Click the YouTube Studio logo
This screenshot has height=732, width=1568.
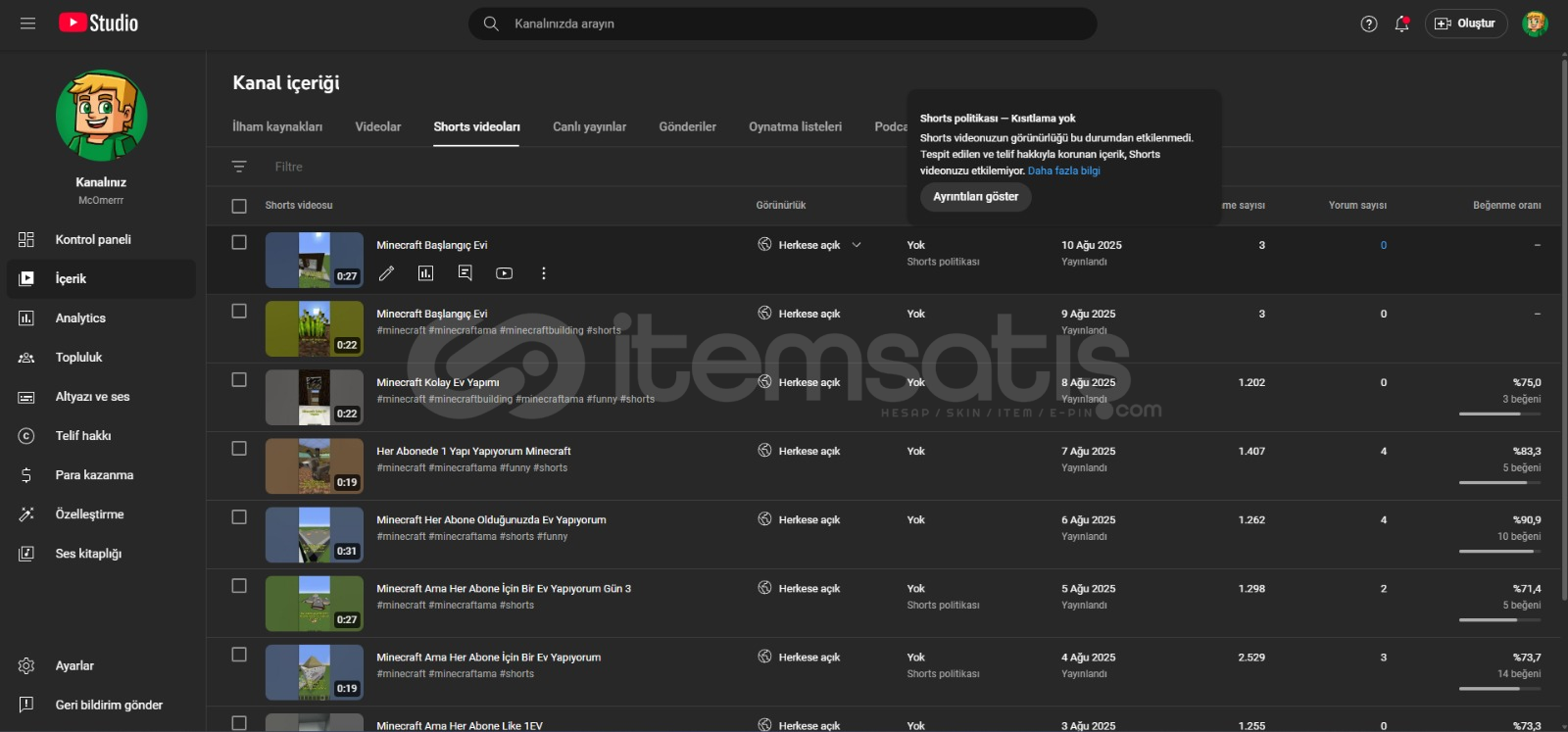[98, 23]
